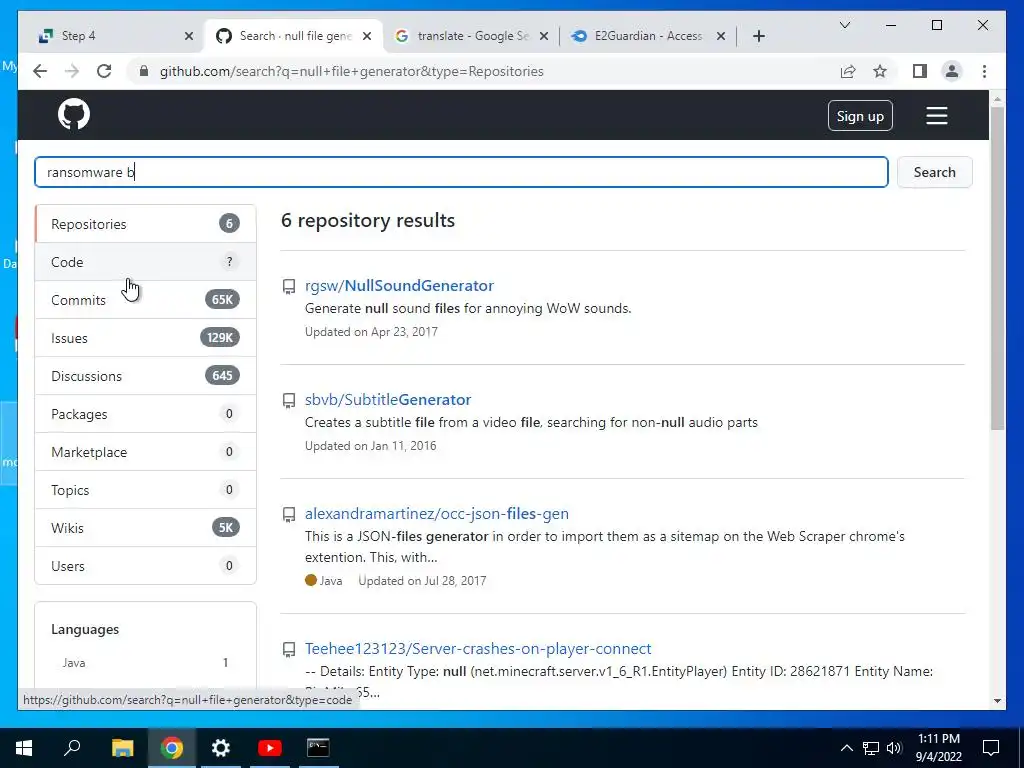The image size is (1024, 768).
Task: Open the GitHub hamburger menu
Action: [x=936, y=116]
